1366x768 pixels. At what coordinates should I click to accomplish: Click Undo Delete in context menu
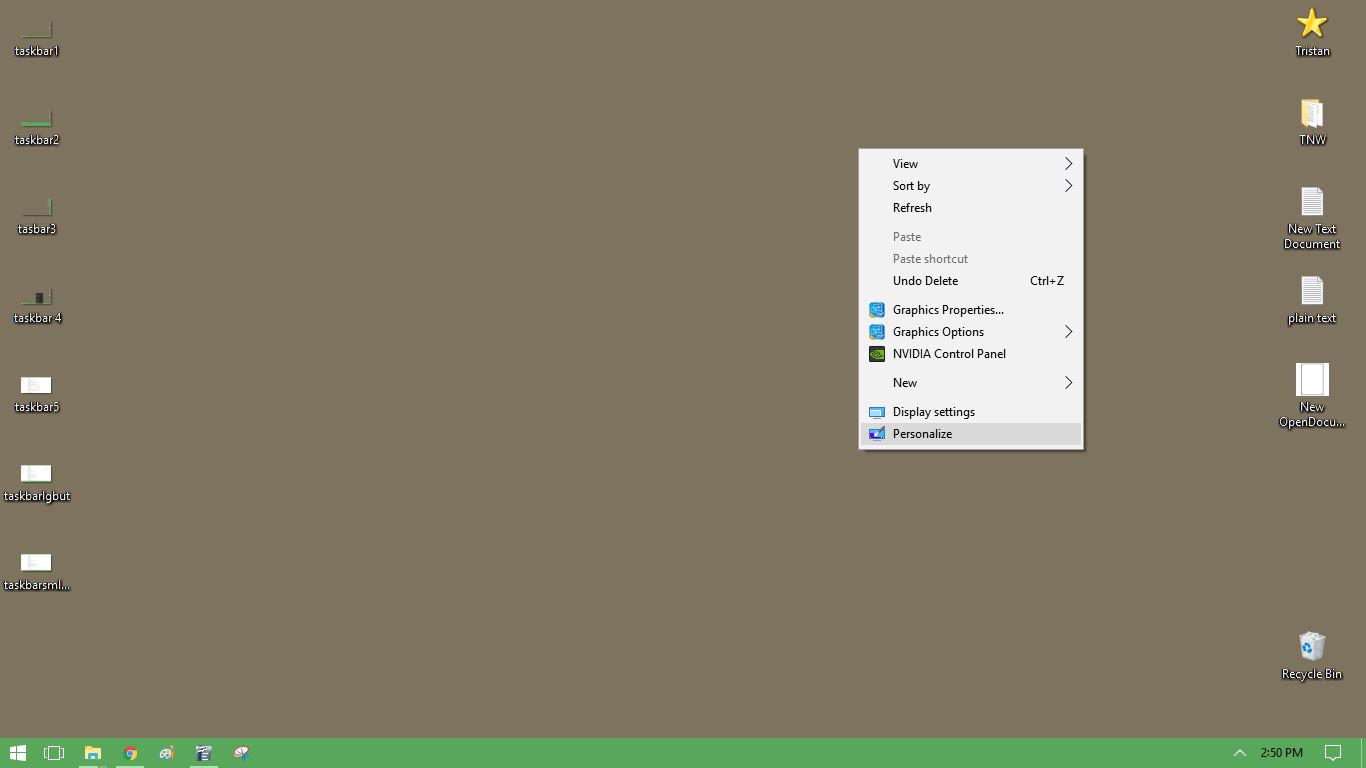pos(925,281)
